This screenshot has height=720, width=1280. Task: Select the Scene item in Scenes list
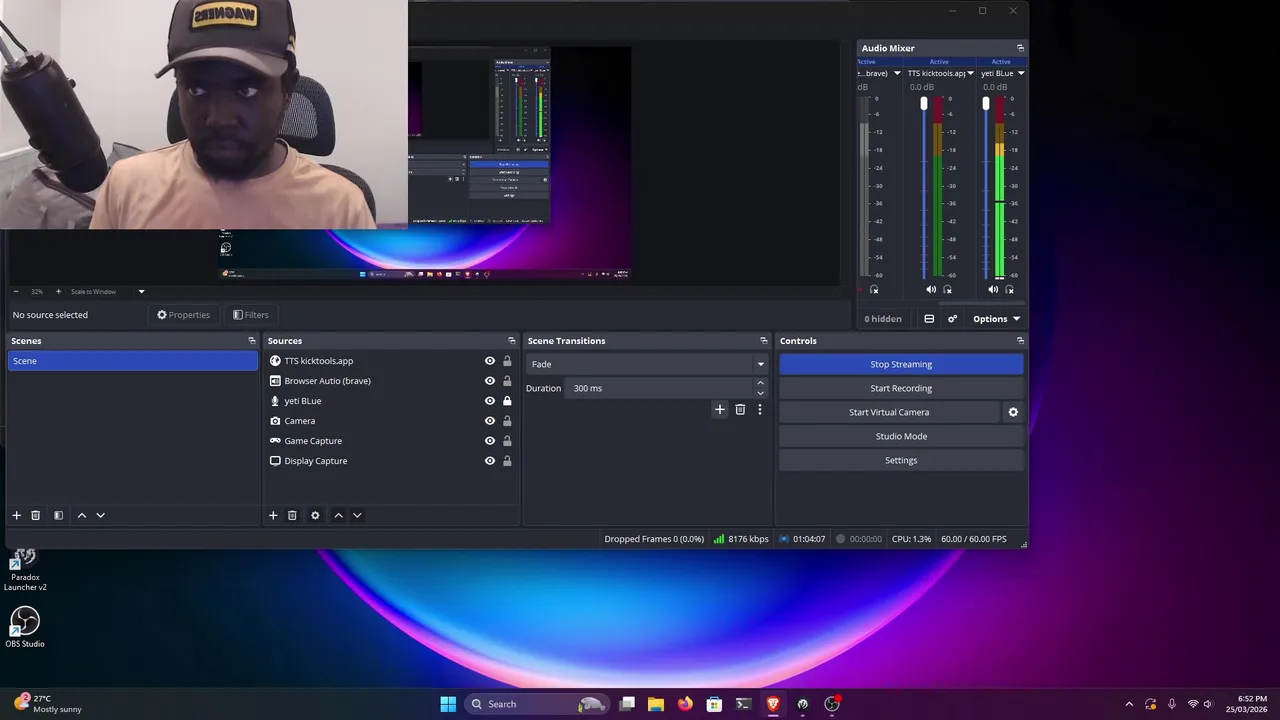click(132, 361)
